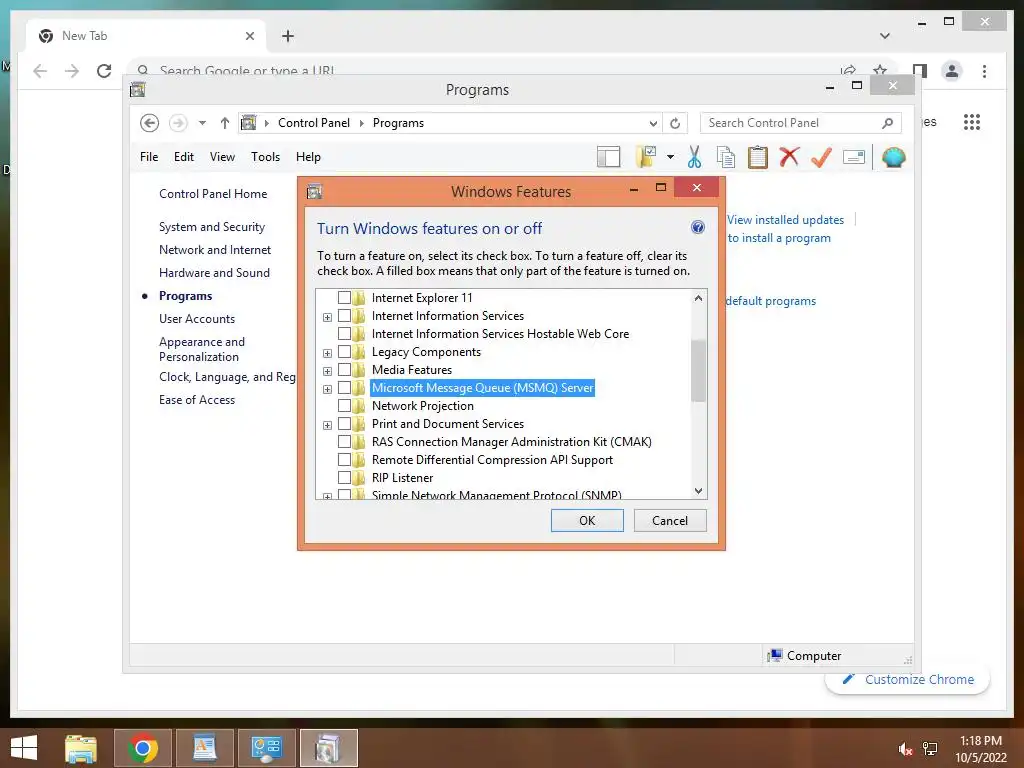
Task: Click the Paste clipboard toolbar icon
Action: tap(758, 157)
